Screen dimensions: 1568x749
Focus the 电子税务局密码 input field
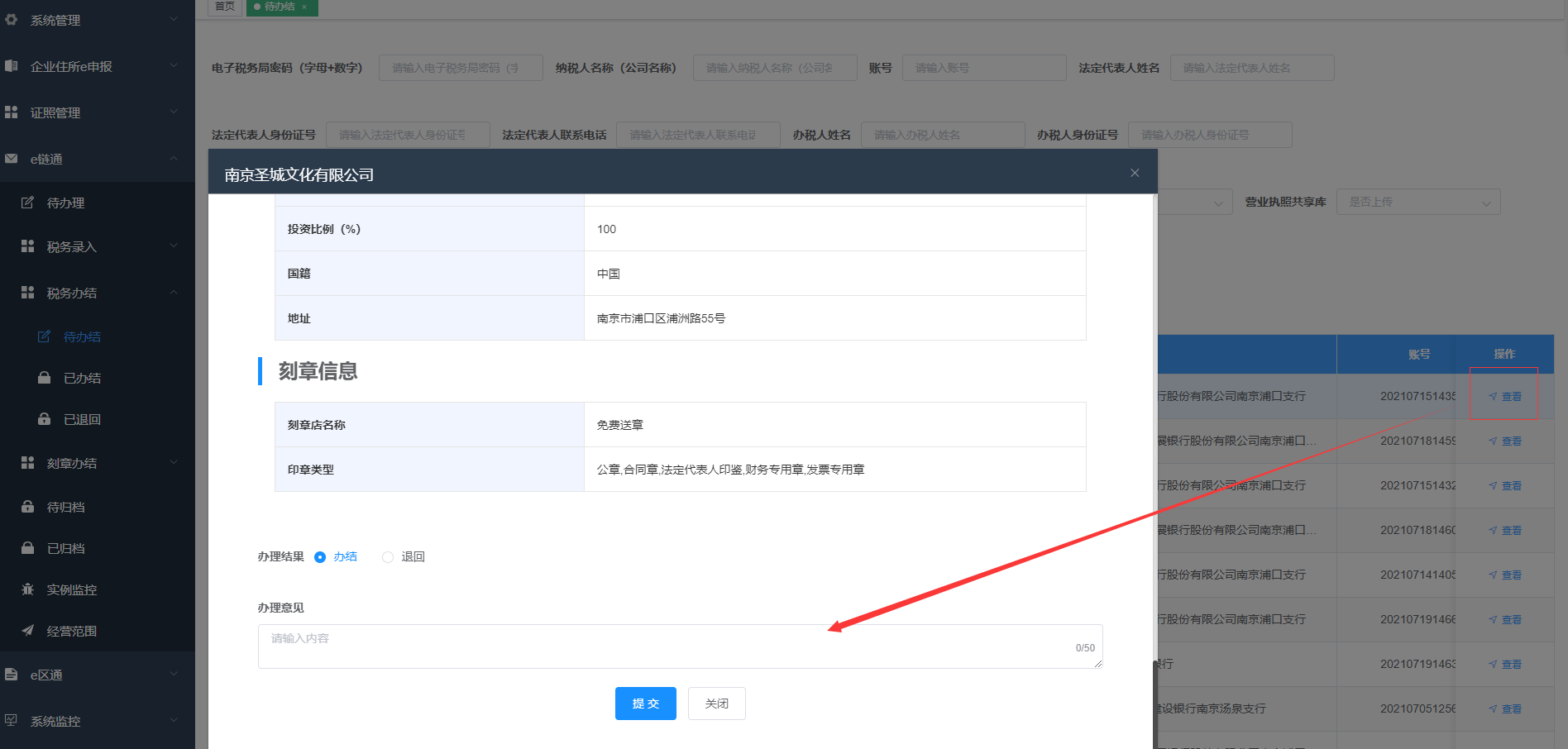pyautogui.click(x=461, y=68)
